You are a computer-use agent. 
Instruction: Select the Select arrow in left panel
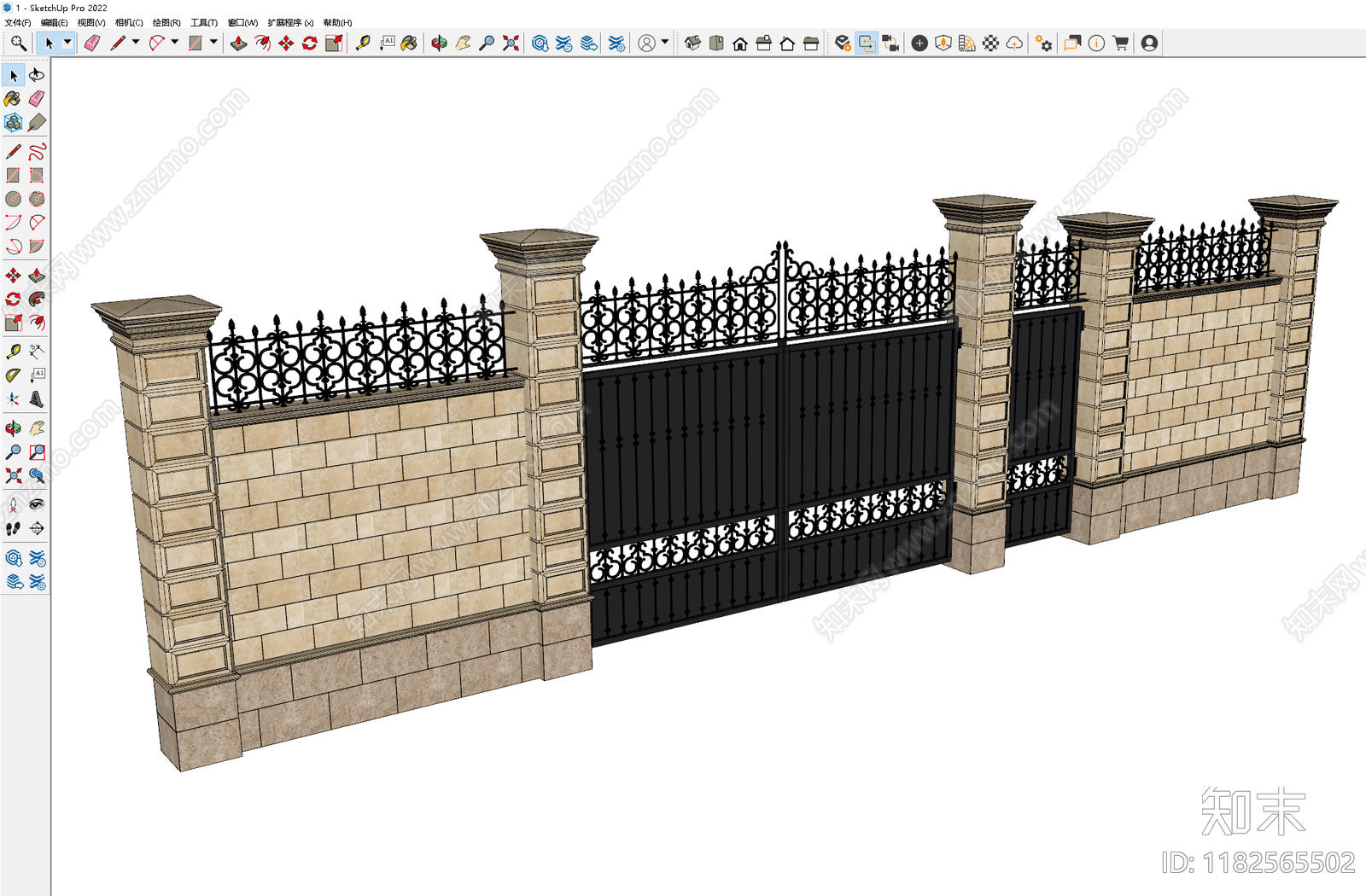click(13, 75)
